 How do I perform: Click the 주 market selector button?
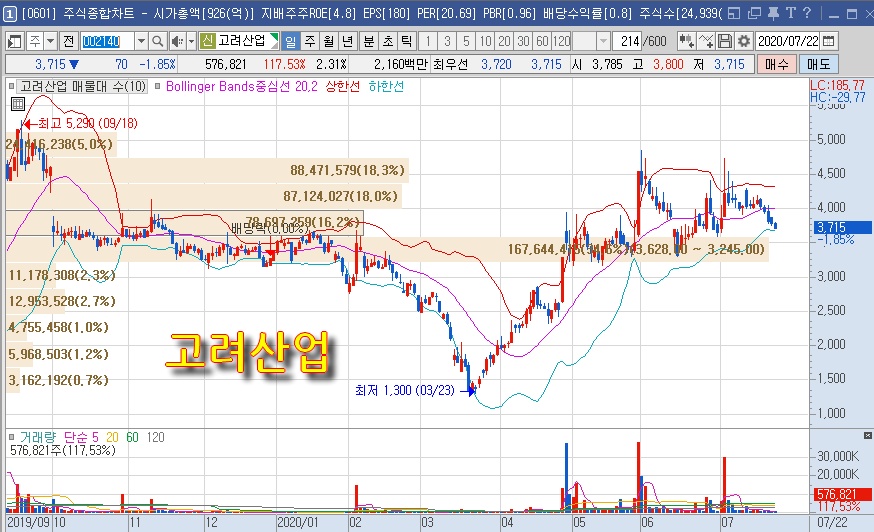pyautogui.click(x=35, y=41)
